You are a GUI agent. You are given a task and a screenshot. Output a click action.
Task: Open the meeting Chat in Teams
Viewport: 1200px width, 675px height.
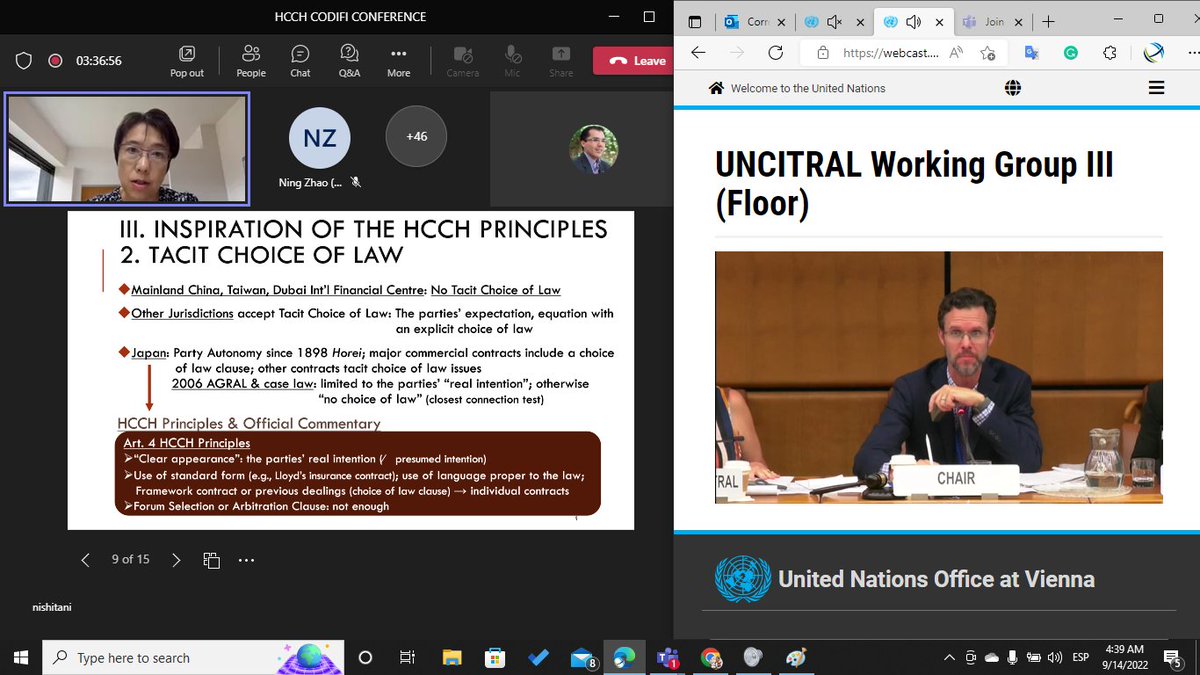(x=300, y=61)
